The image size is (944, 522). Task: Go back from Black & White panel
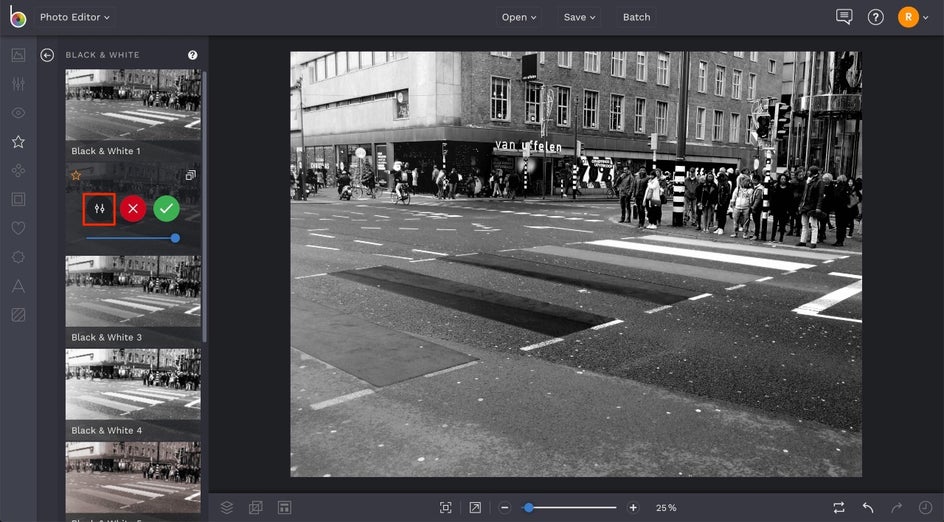(x=47, y=55)
